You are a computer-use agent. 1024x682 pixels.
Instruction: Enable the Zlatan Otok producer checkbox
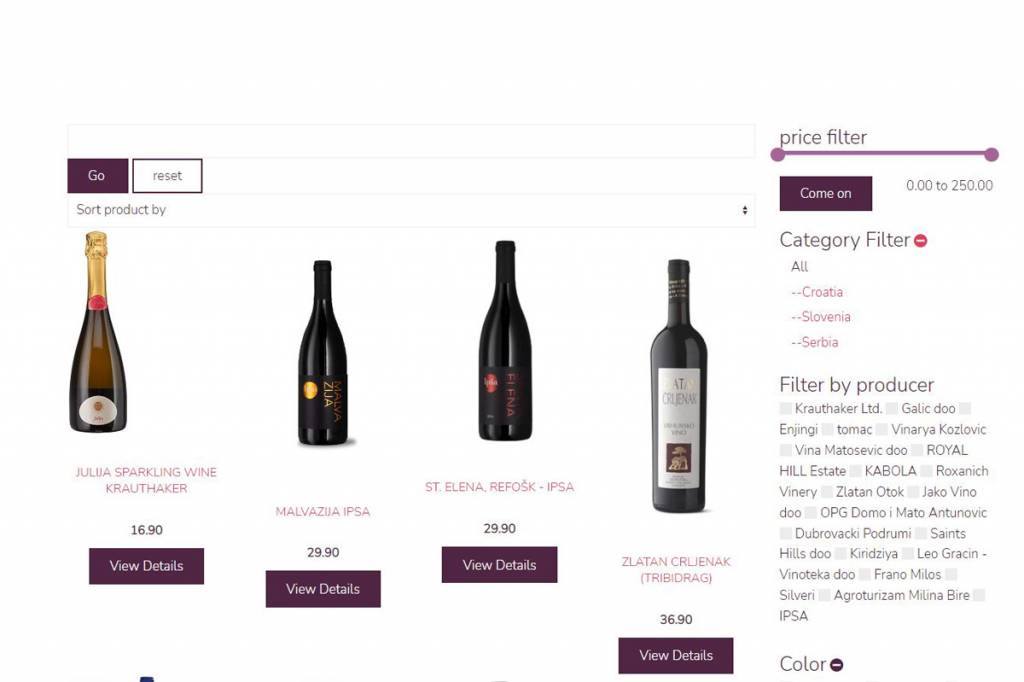827,492
